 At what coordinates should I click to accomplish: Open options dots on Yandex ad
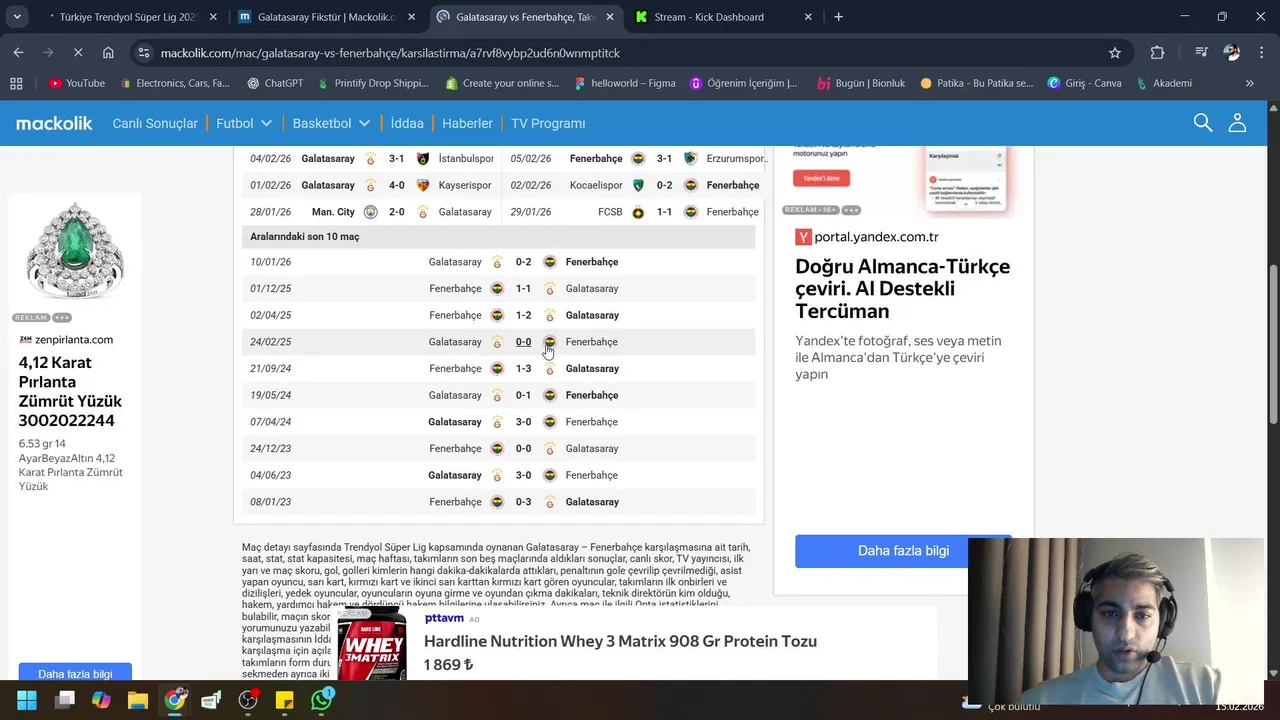(x=851, y=210)
